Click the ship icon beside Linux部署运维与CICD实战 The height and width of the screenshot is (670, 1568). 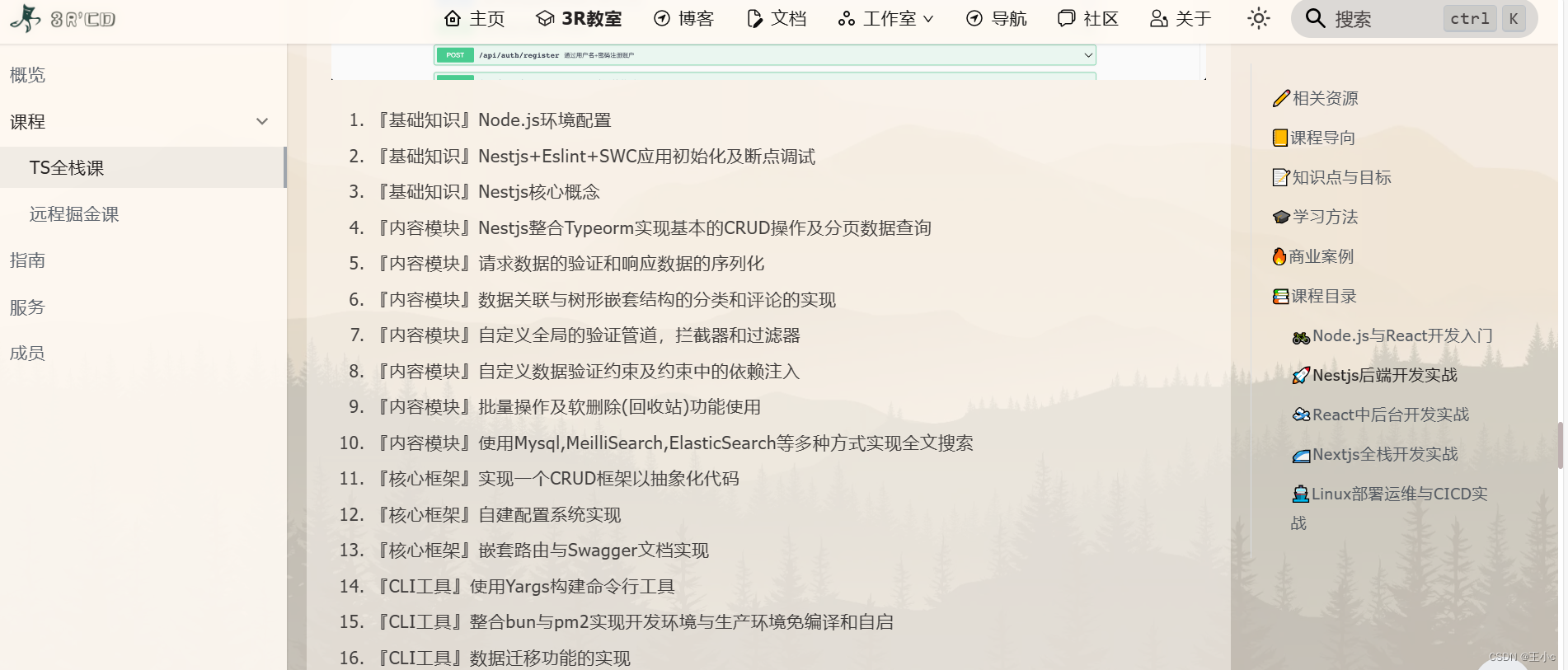coord(1301,494)
